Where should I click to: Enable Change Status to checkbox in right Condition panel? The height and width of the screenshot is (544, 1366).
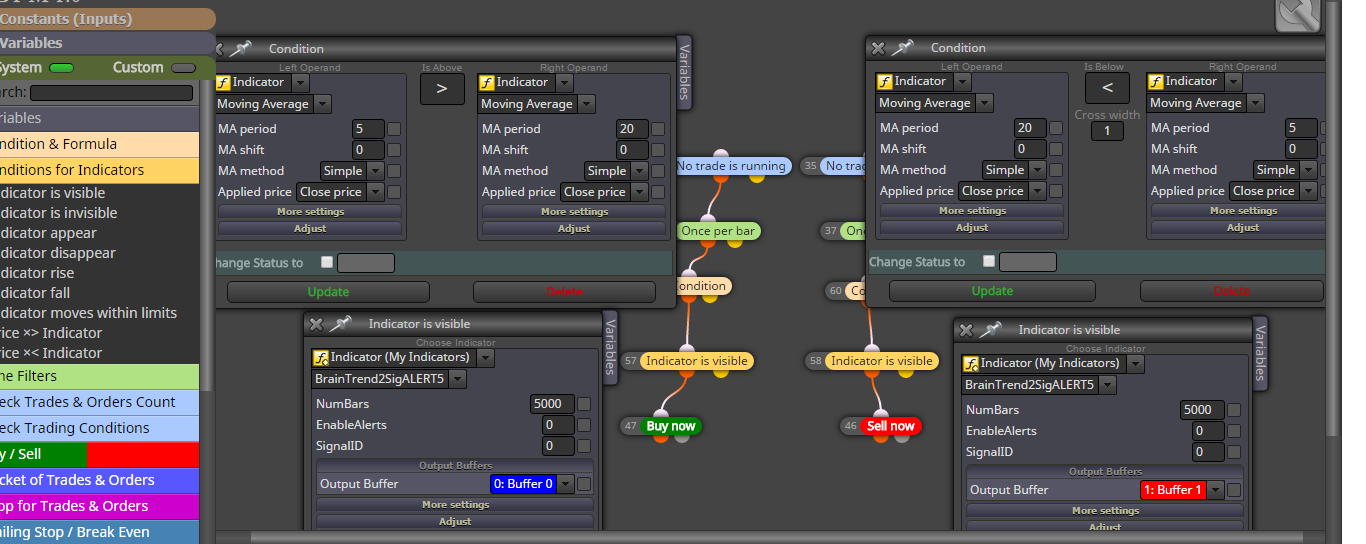click(988, 261)
